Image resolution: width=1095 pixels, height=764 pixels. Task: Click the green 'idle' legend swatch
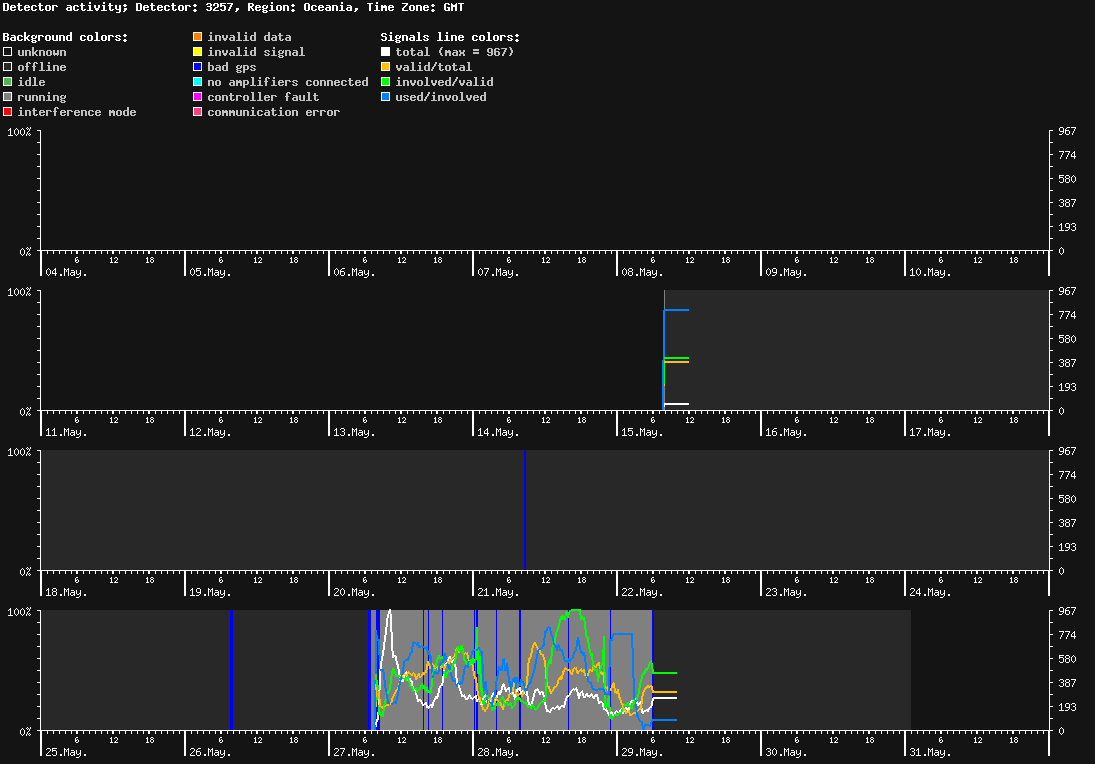pyautogui.click(x=8, y=82)
